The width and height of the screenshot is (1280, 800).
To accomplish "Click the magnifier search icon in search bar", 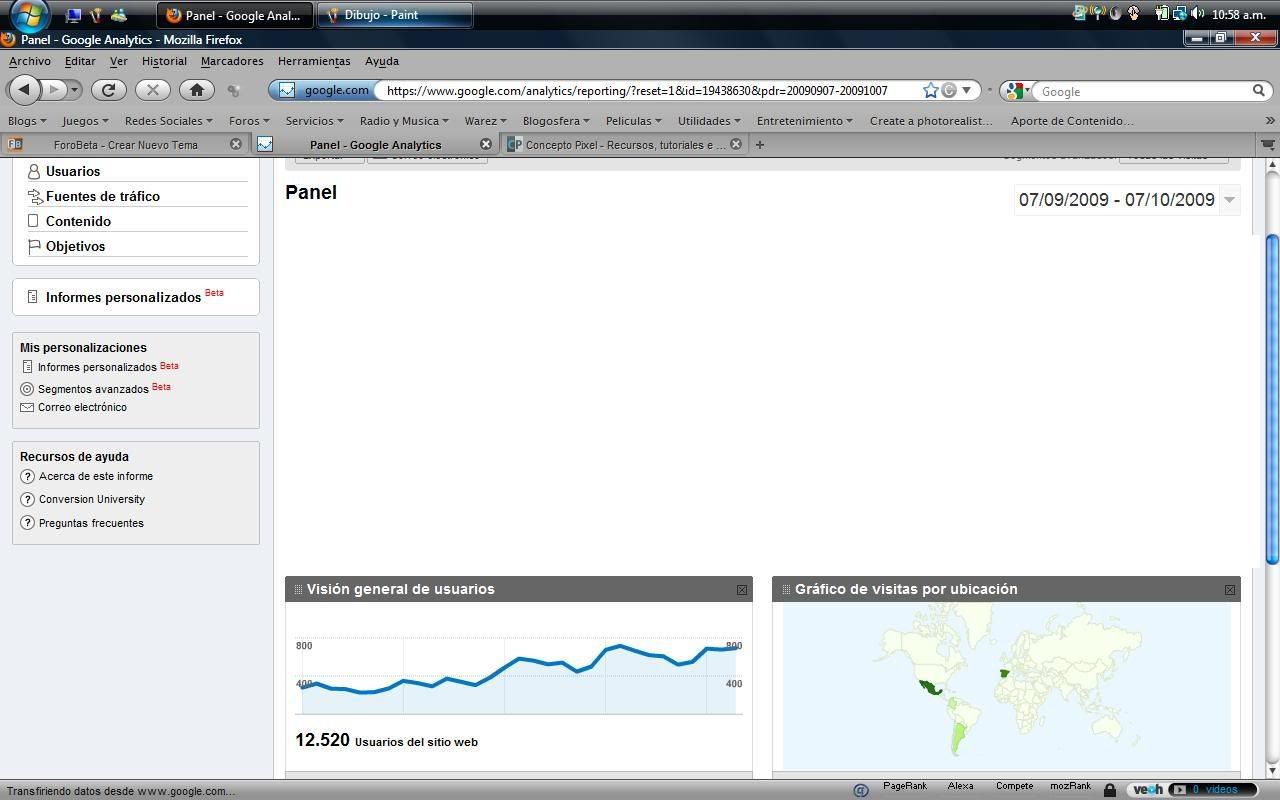I will (x=1259, y=91).
